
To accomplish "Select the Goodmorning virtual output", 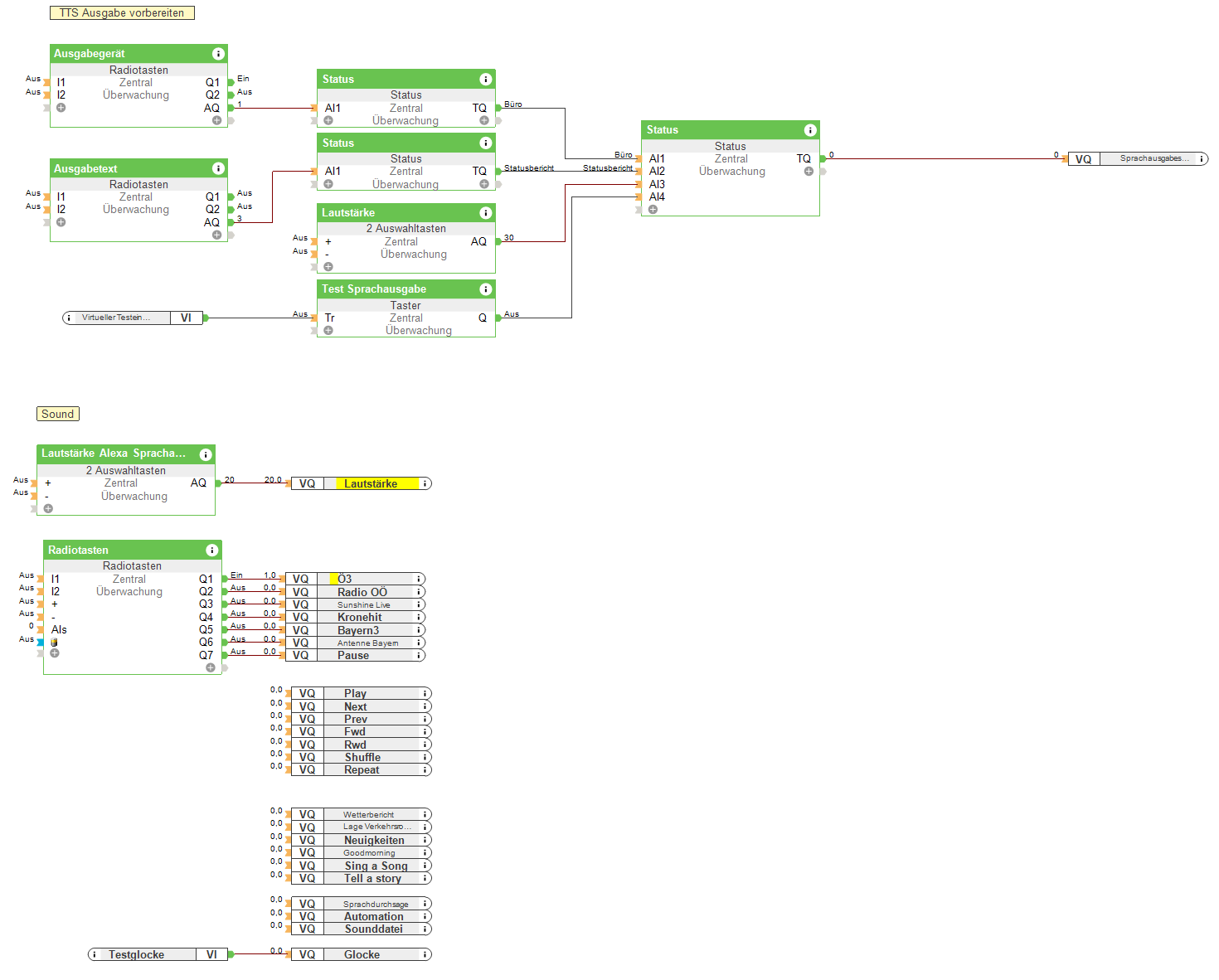I will pos(362,852).
